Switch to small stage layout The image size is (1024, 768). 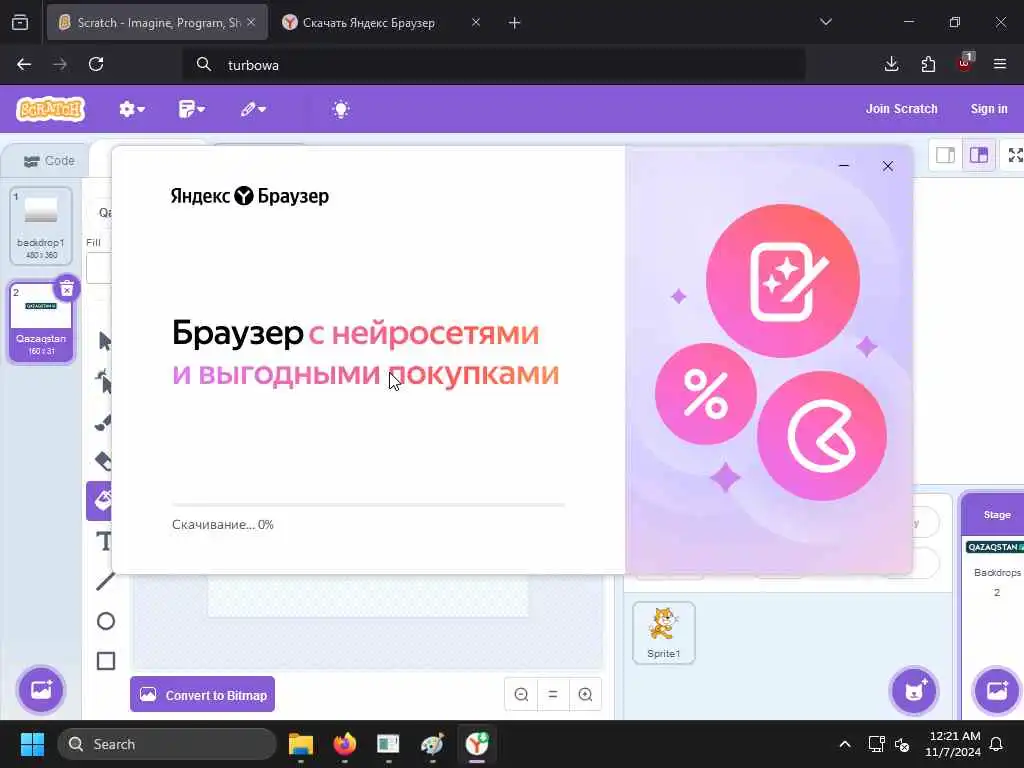coord(945,155)
